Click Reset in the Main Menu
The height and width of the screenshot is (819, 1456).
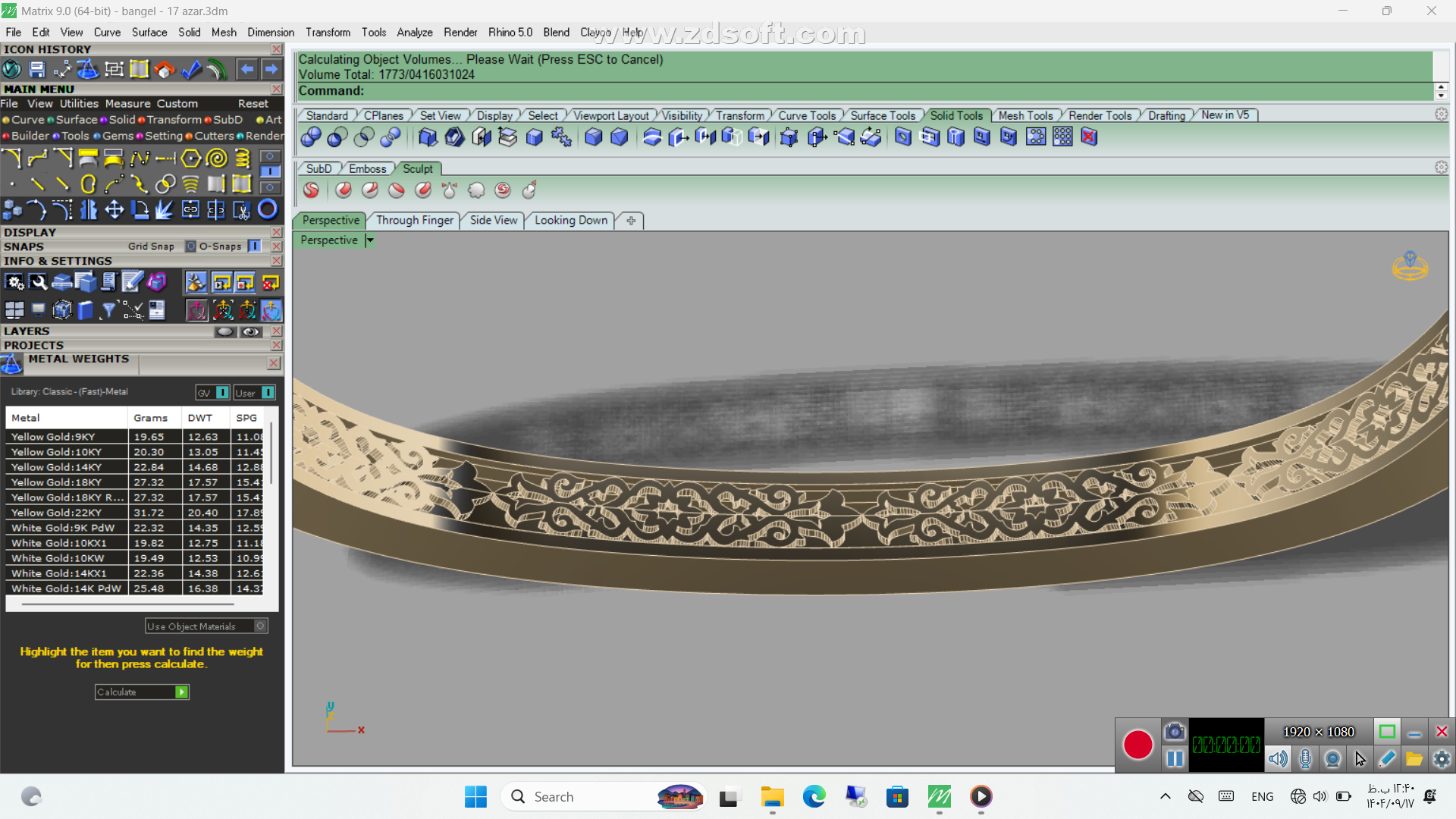253,104
